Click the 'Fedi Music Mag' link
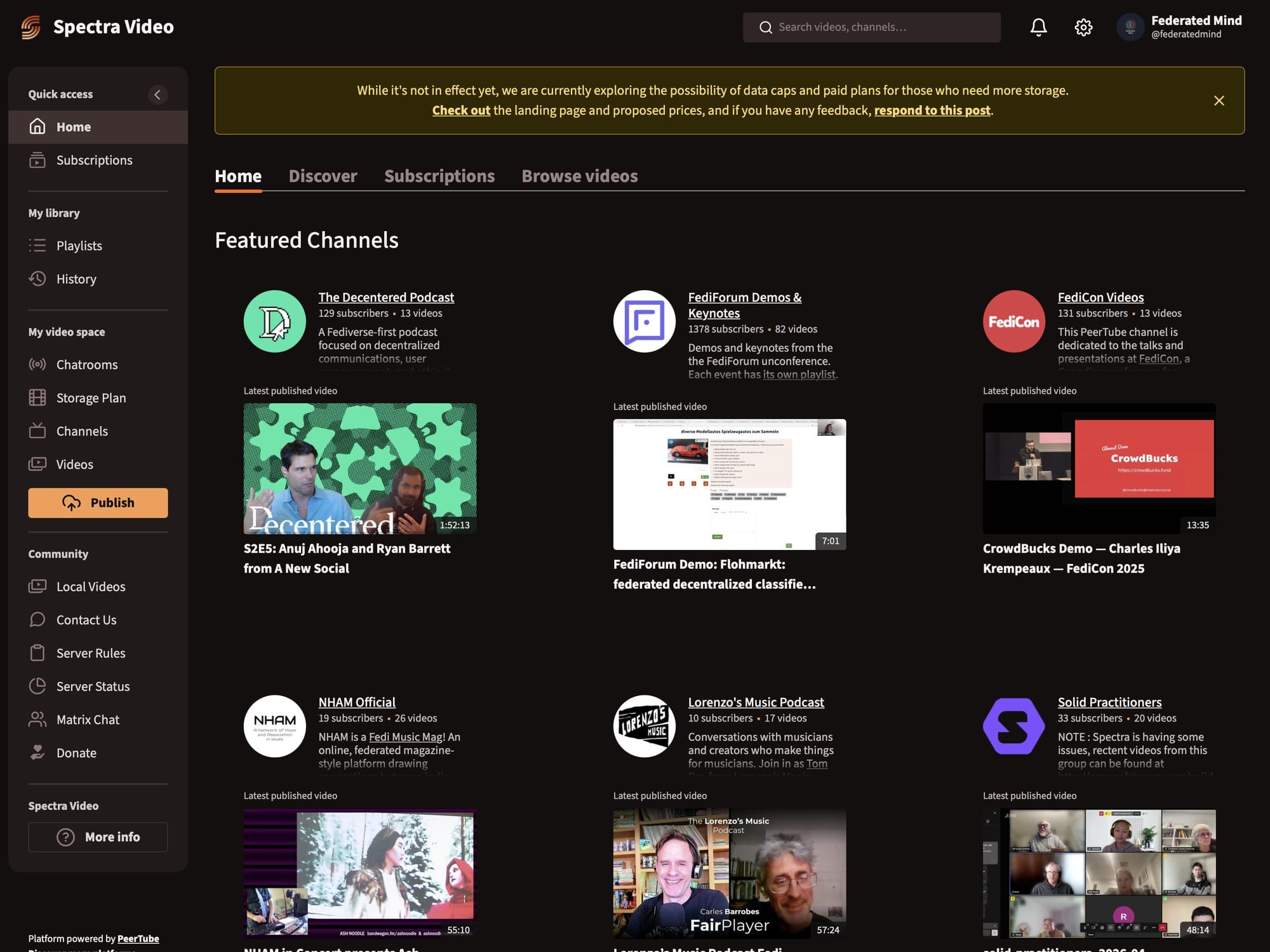 (x=406, y=737)
